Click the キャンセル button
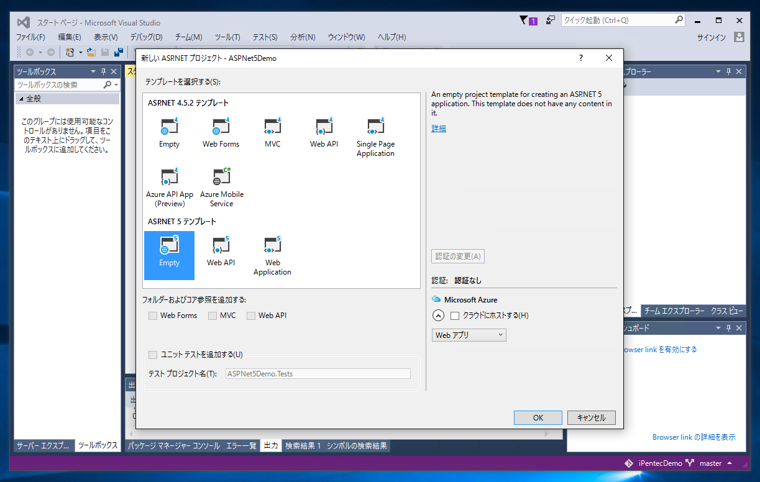Screen dimensions: 760x482 coord(591,418)
